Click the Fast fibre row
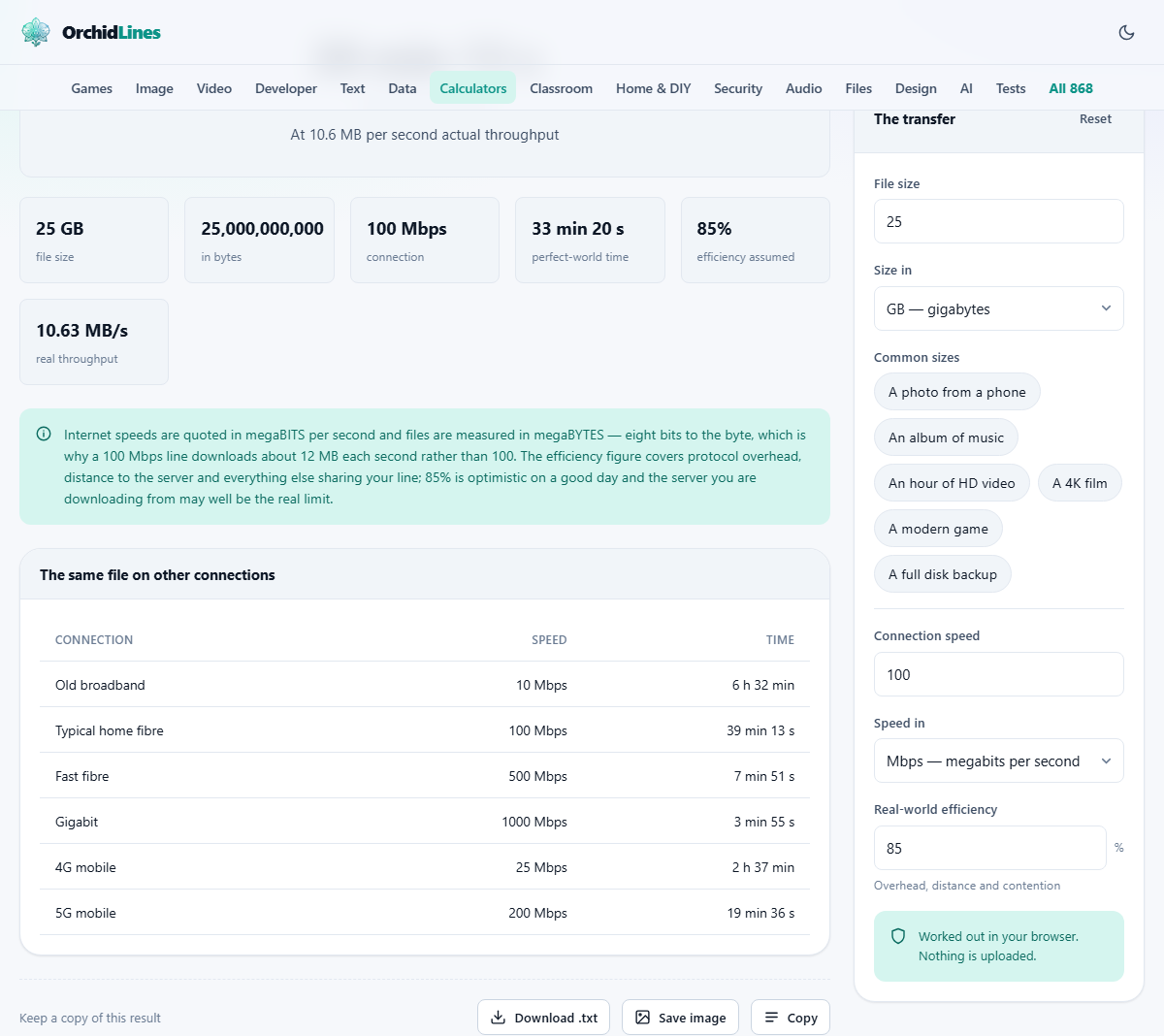This screenshot has width=1164, height=1036. pos(425,776)
